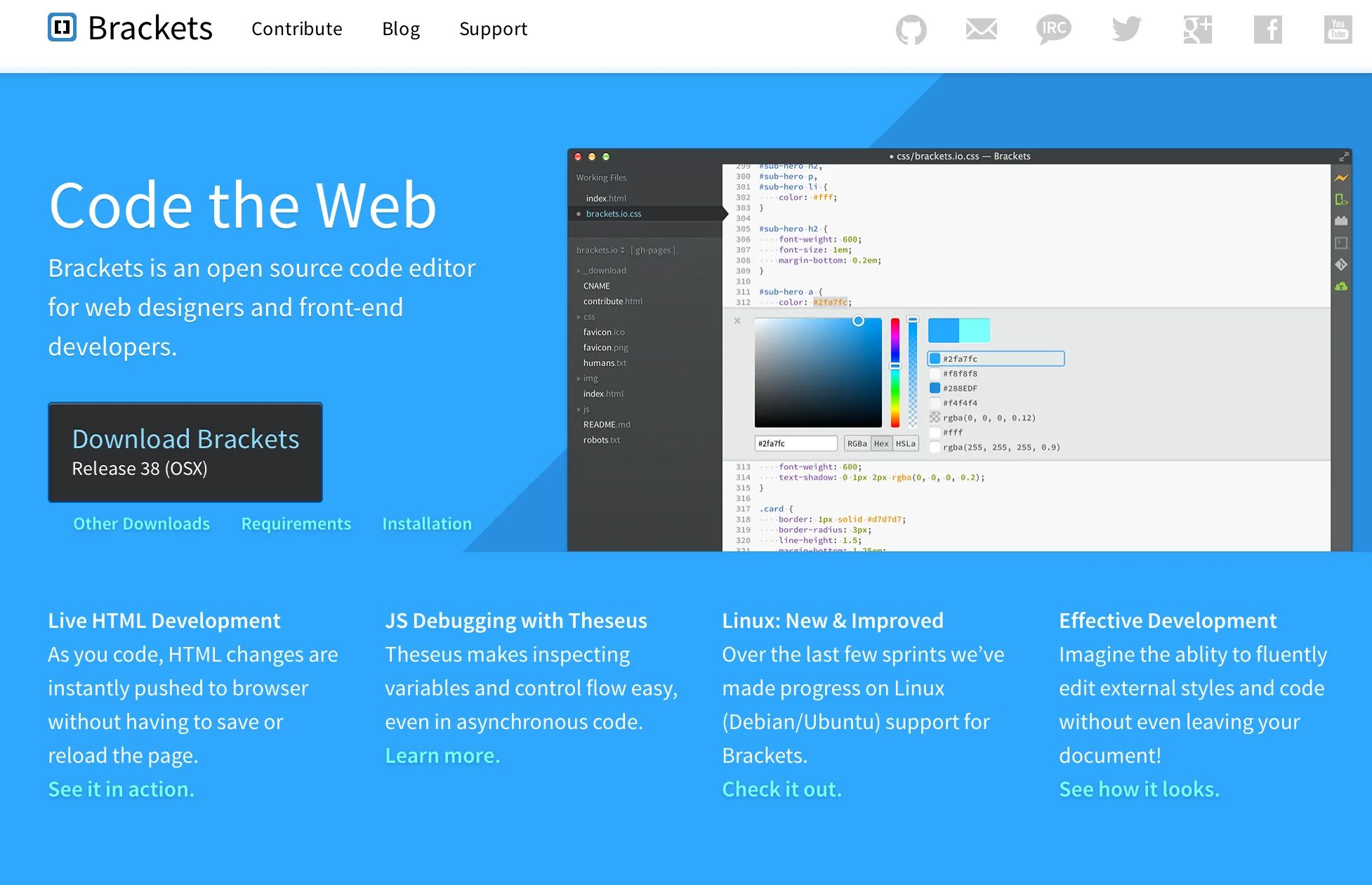The height and width of the screenshot is (885, 1372).
Task: Select the RGBa color input tab
Action: (854, 443)
